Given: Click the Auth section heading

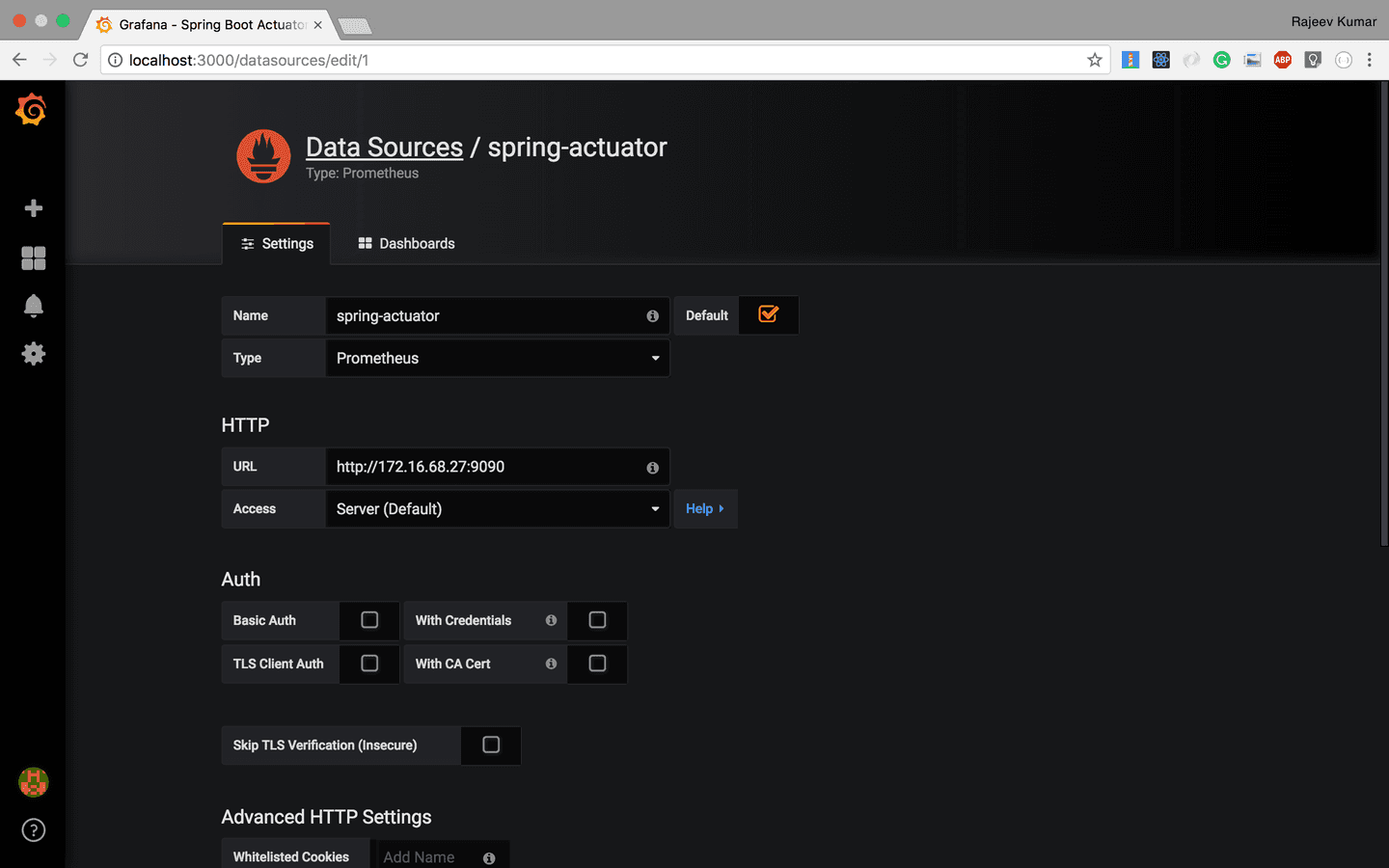Looking at the screenshot, I should pos(241,580).
